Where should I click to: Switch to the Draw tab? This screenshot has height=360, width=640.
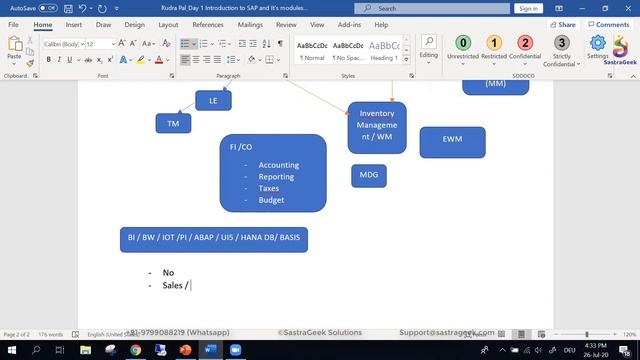pyautogui.click(x=103, y=25)
